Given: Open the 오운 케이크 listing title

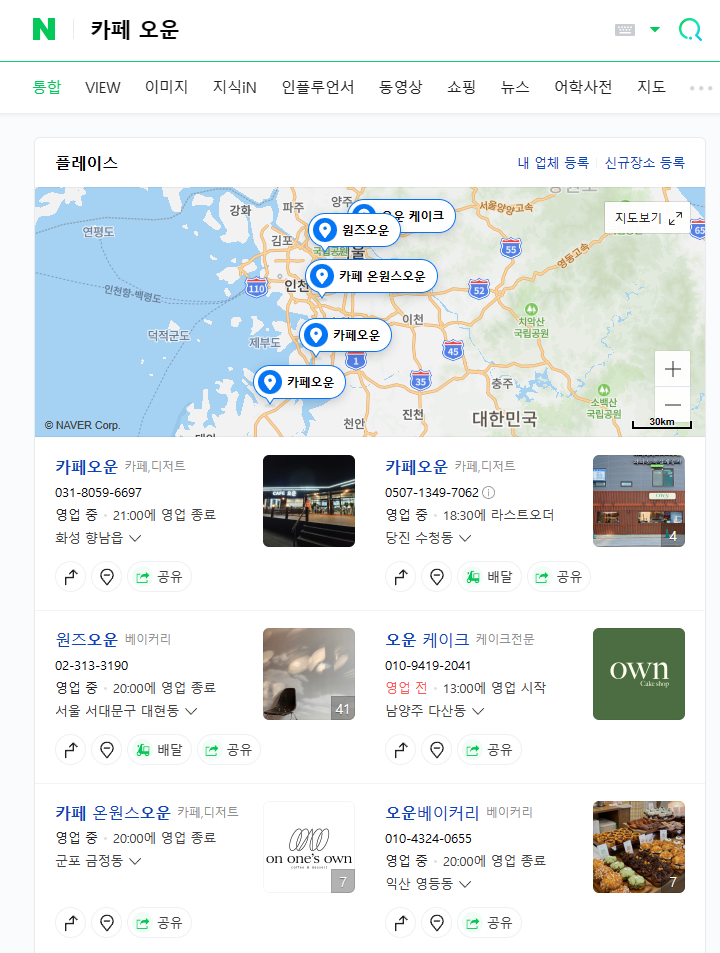Looking at the screenshot, I should (427, 639).
